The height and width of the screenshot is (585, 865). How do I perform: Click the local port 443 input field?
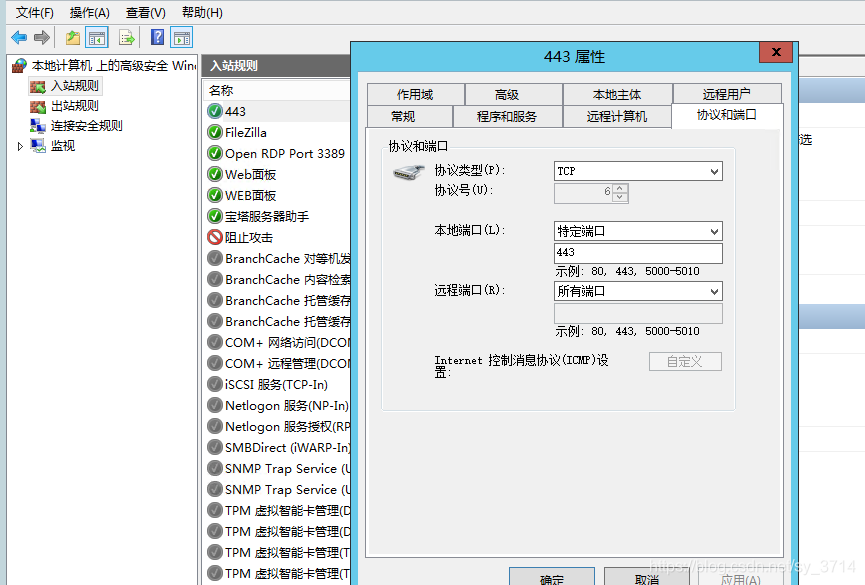(637, 253)
